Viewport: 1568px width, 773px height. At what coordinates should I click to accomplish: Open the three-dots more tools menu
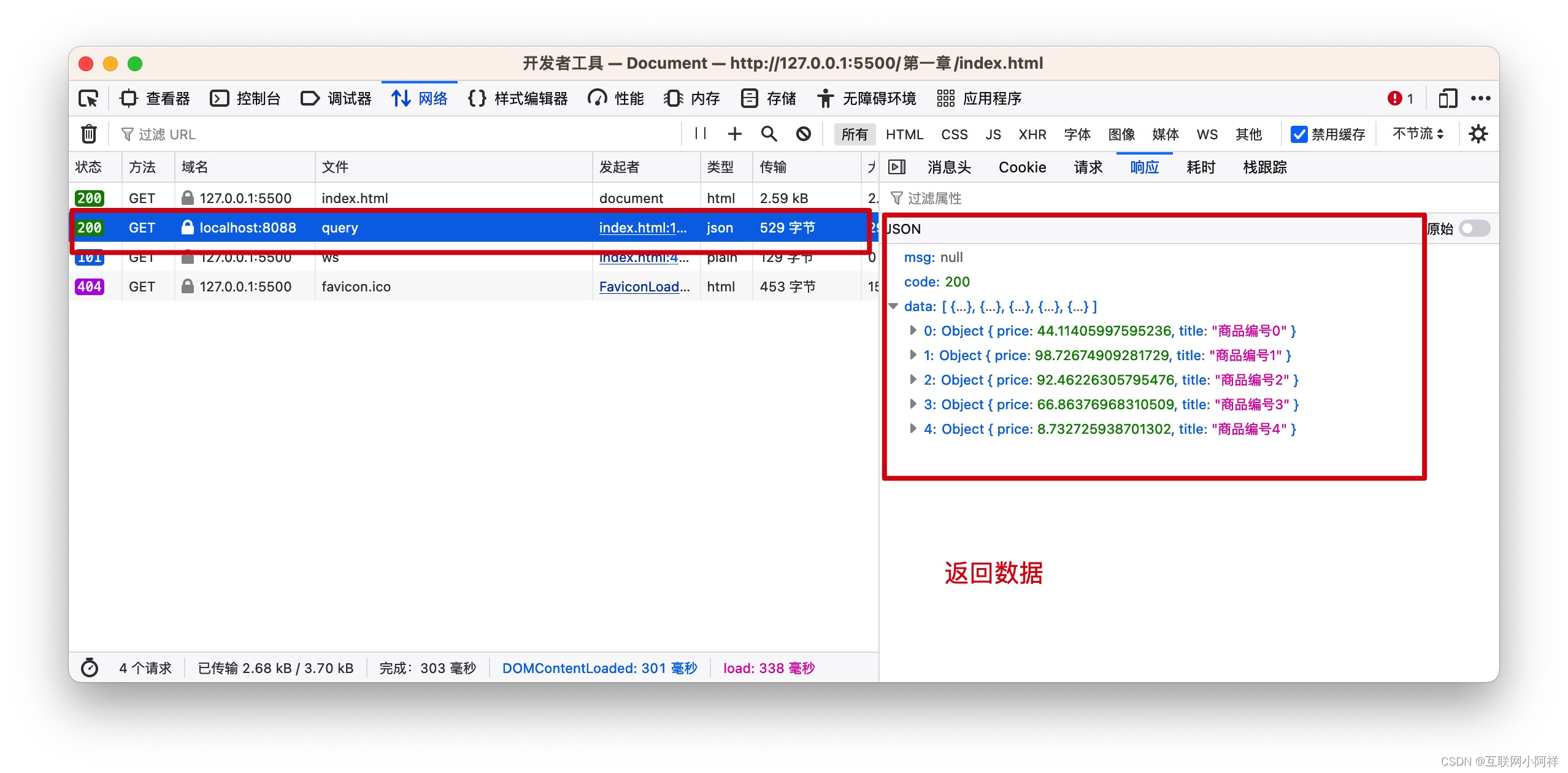coord(1480,98)
